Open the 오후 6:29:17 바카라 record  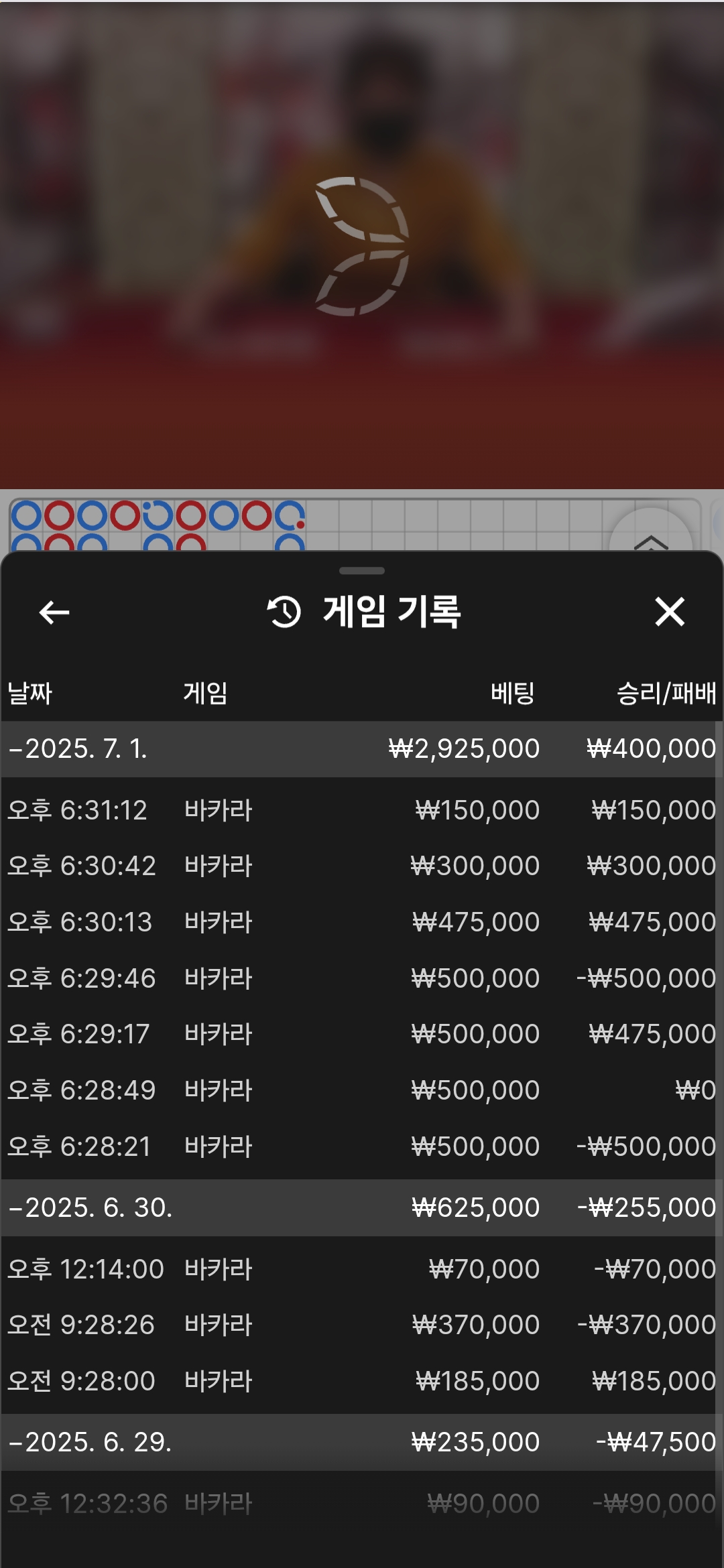click(362, 1034)
